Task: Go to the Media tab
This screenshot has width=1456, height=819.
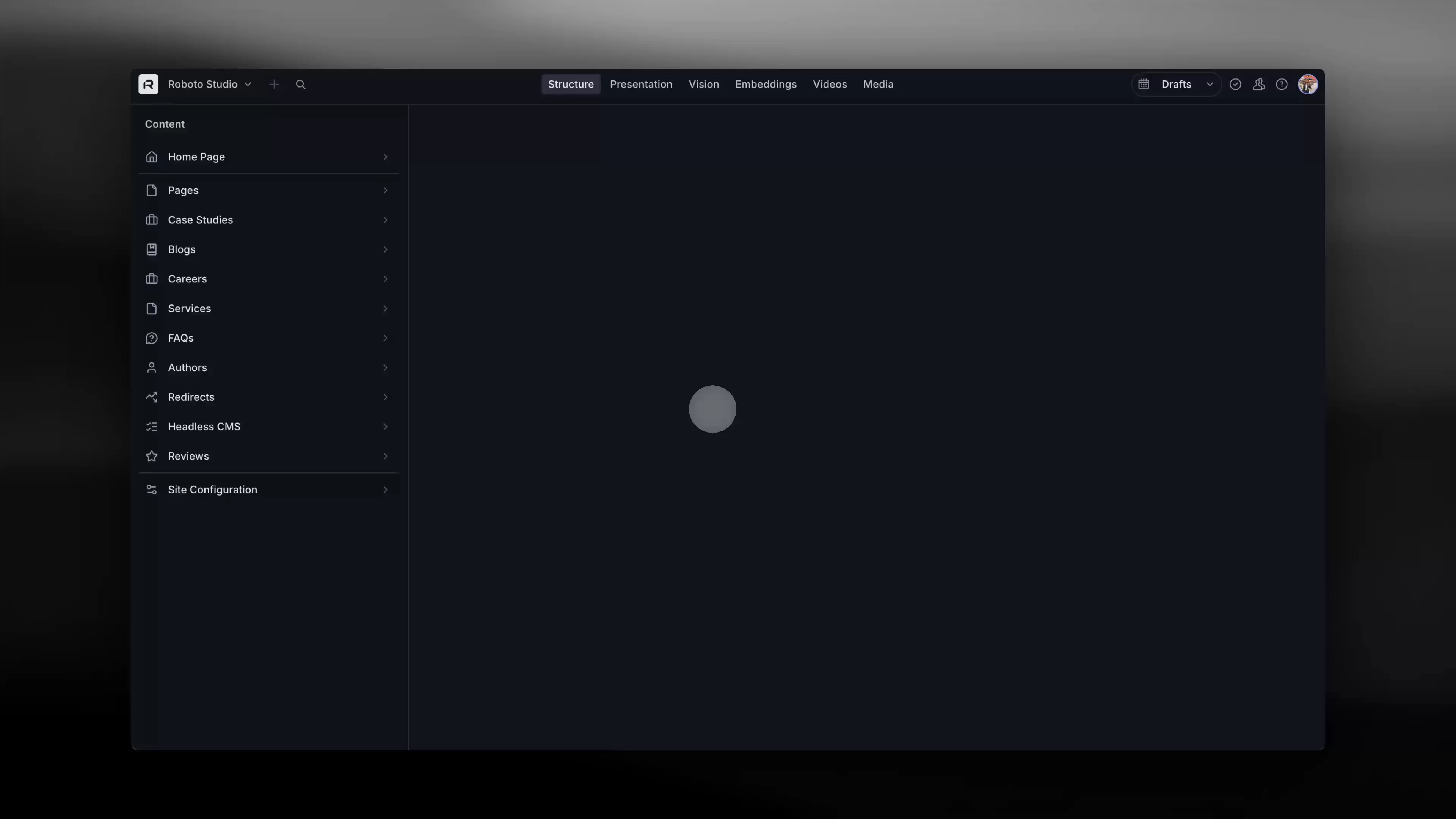Action: (x=878, y=84)
